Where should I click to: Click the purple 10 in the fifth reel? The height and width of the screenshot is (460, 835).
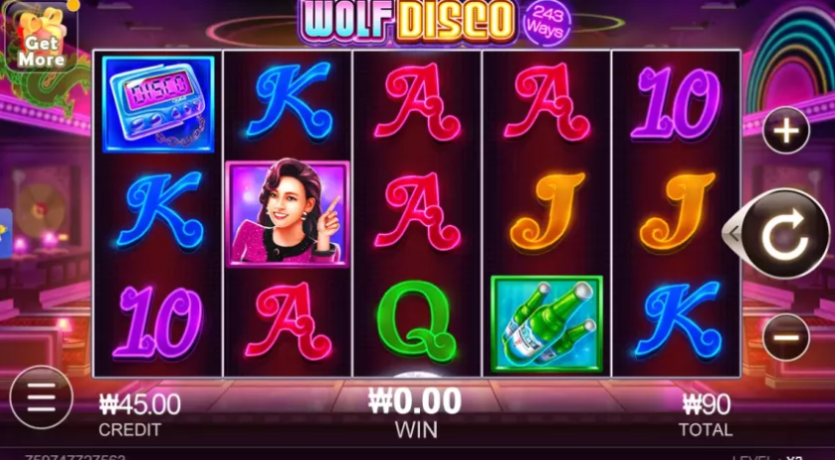click(x=676, y=103)
